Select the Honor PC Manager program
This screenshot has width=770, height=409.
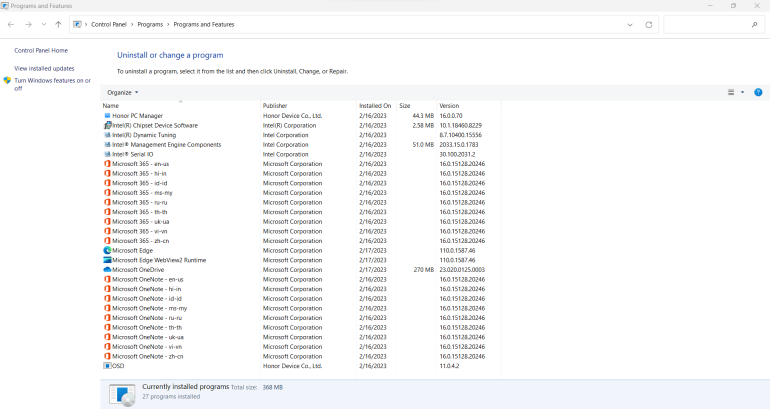pos(137,116)
